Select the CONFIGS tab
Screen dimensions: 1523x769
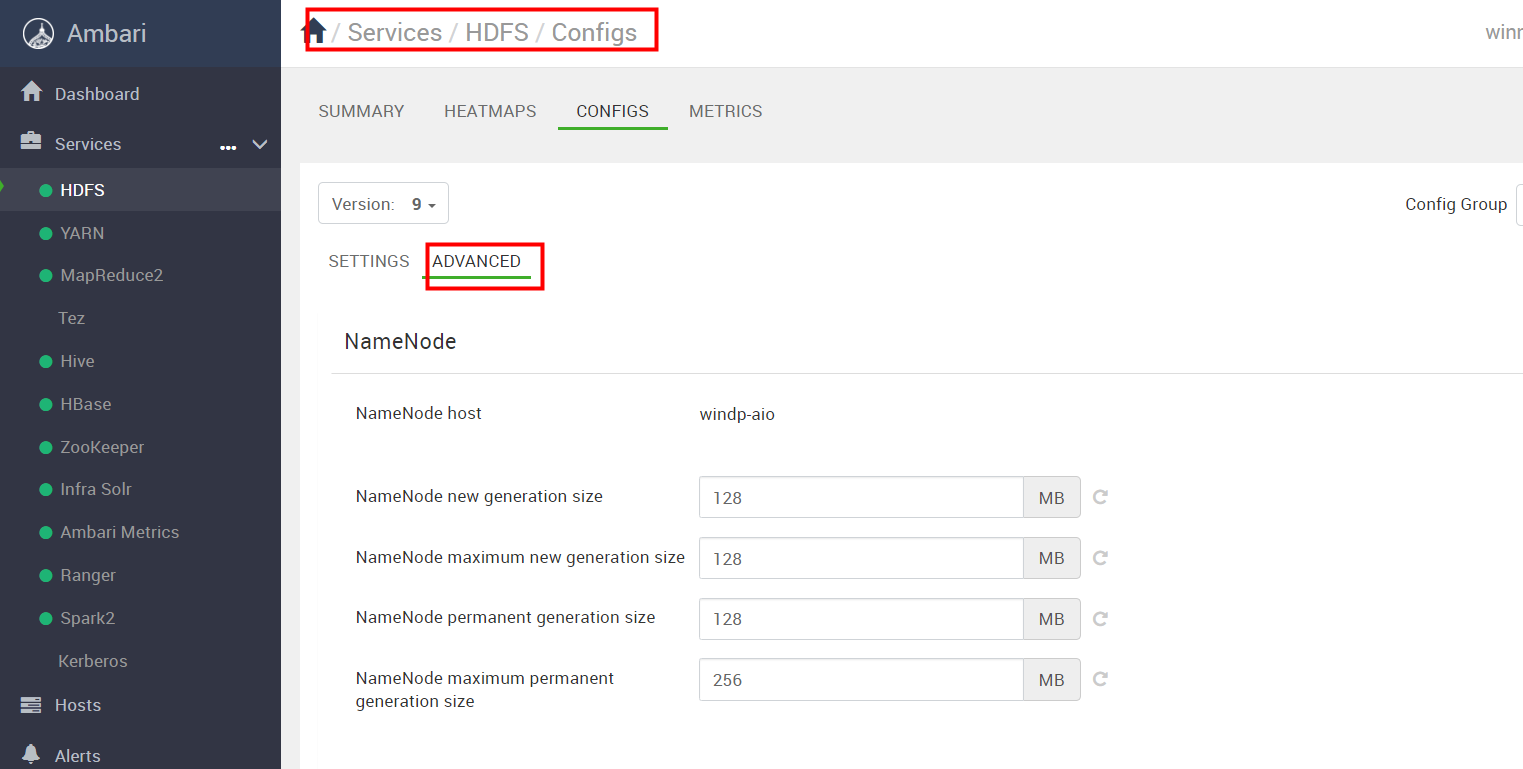[612, 111]
